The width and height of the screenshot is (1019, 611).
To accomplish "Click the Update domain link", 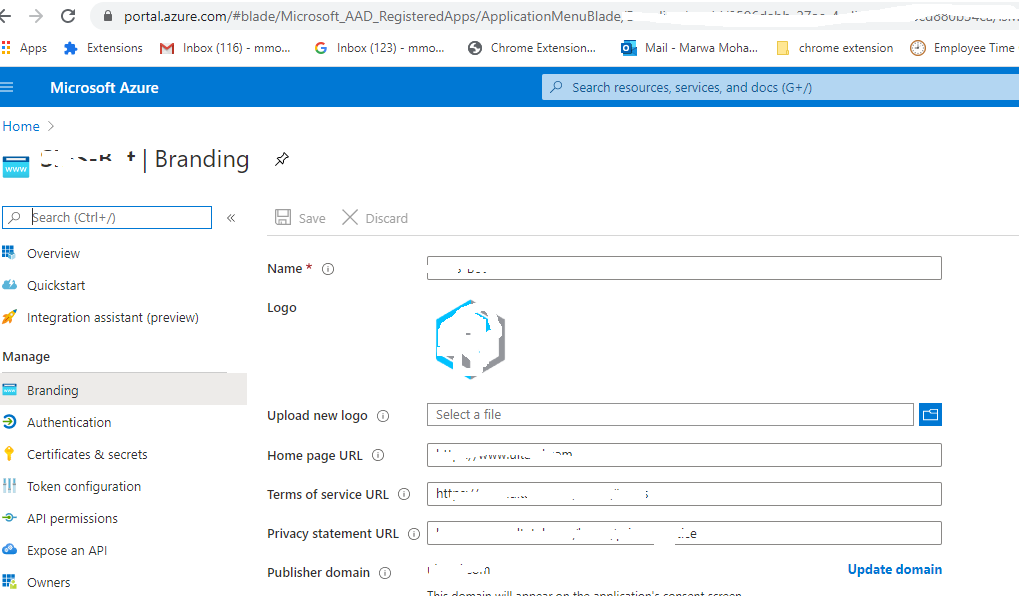I will (x=894, y=569).
